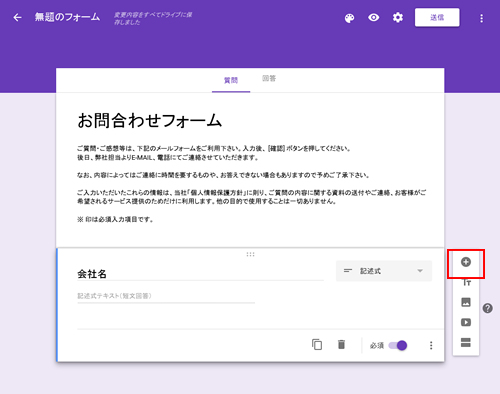Open form settings gear icon
Image resolution: width=500 pixels, height=394 pixels.
point(398,17)
